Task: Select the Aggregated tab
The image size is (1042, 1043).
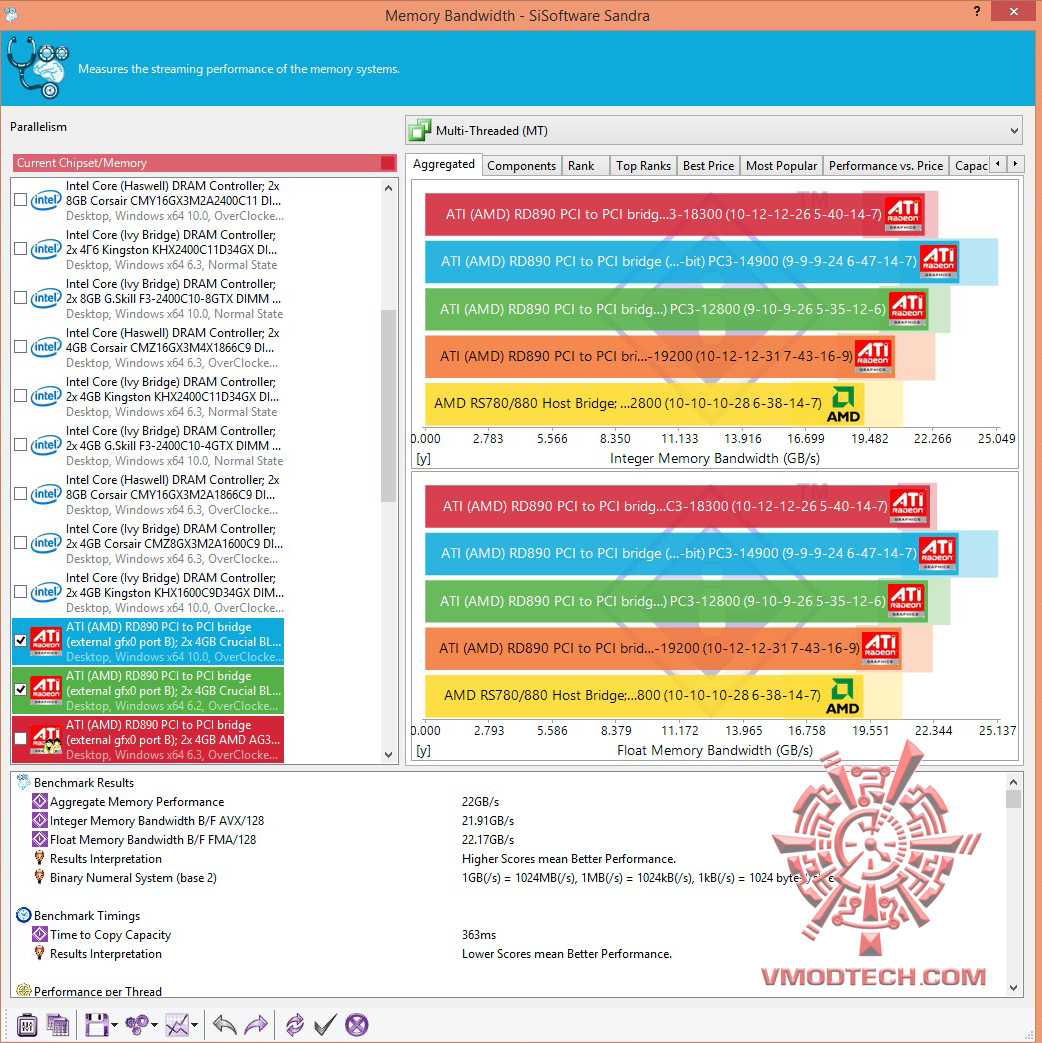Action: point(444,164)
